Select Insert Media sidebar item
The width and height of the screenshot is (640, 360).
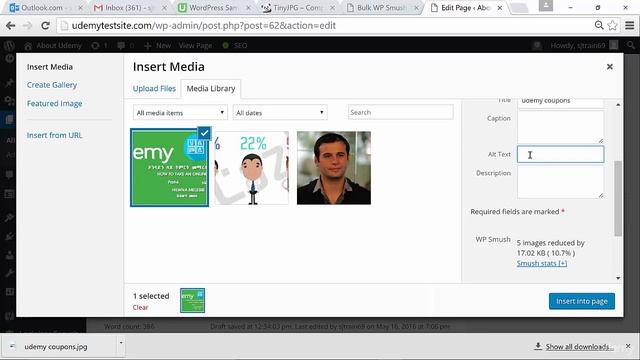50,67
